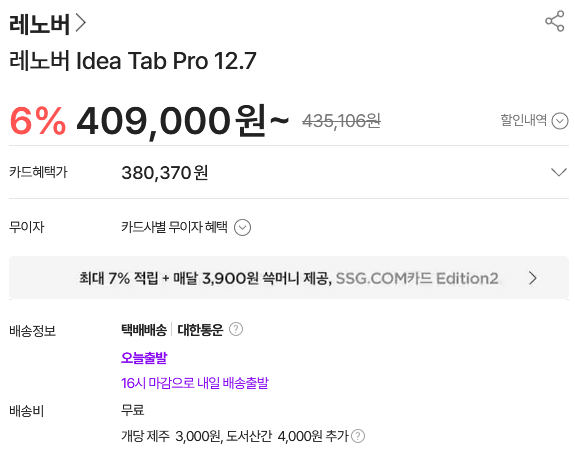The image size is (575, 455).
Task: Open the 레노버 brand link
Action: point(47,24)
